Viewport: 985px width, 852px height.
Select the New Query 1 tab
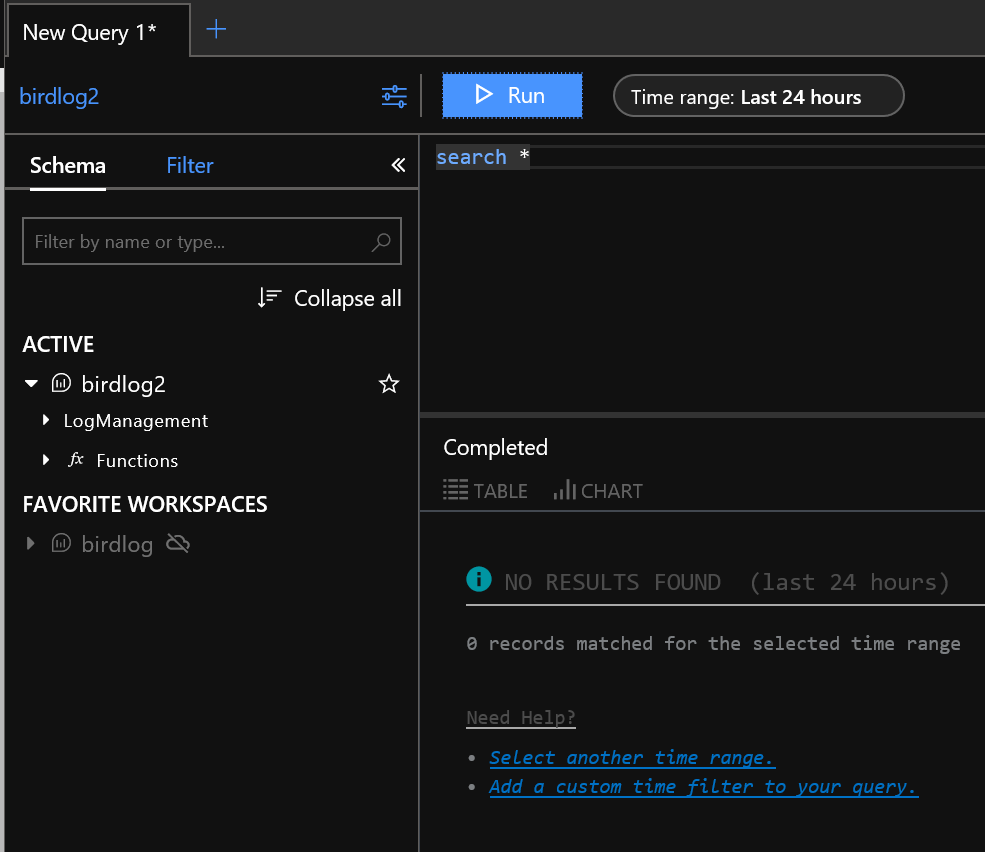click(98, 31)
